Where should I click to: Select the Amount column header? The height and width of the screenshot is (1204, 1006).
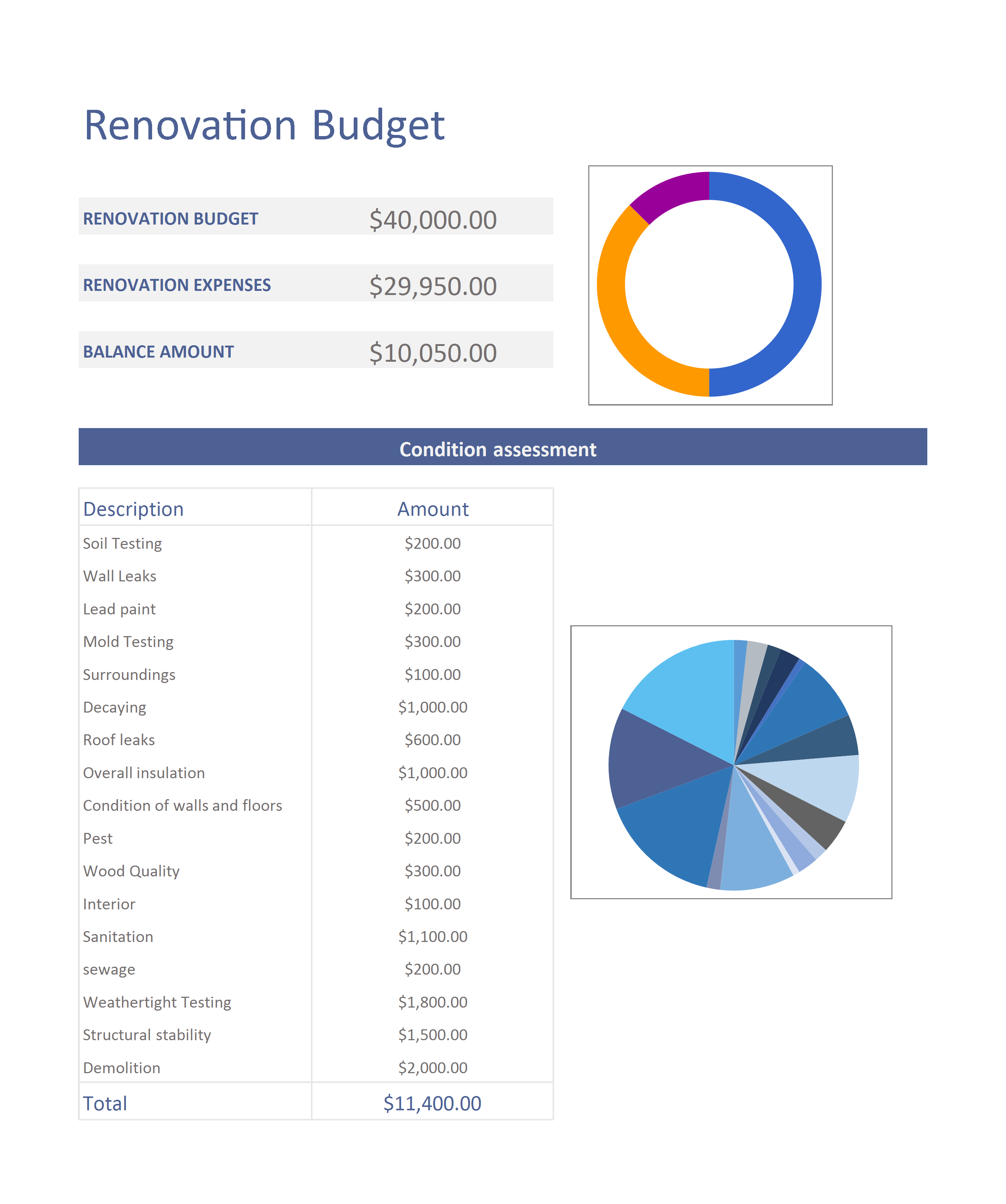(x=433, y=509)
